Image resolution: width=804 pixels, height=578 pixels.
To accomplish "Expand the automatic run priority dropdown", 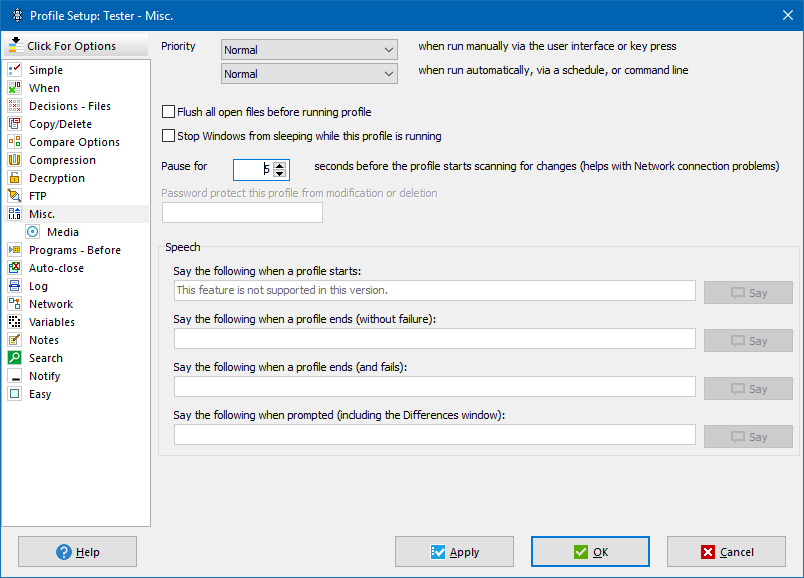I will coord(309,74).
